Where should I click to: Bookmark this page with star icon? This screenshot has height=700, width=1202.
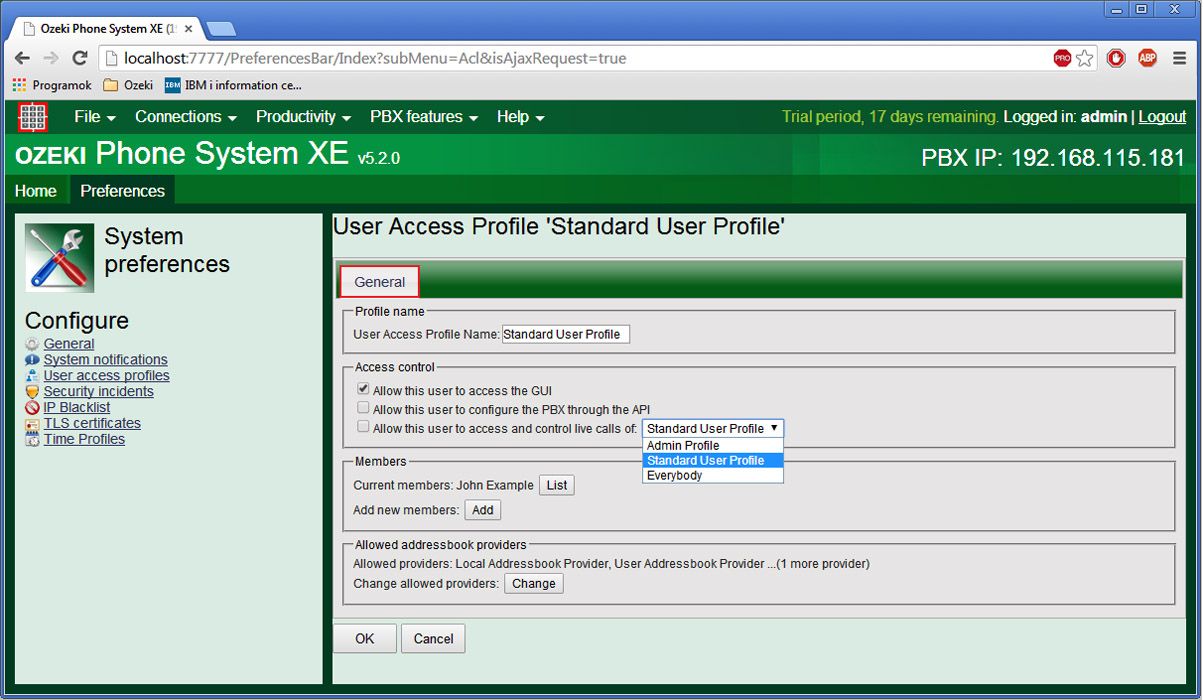click(x=1085, y=58)
